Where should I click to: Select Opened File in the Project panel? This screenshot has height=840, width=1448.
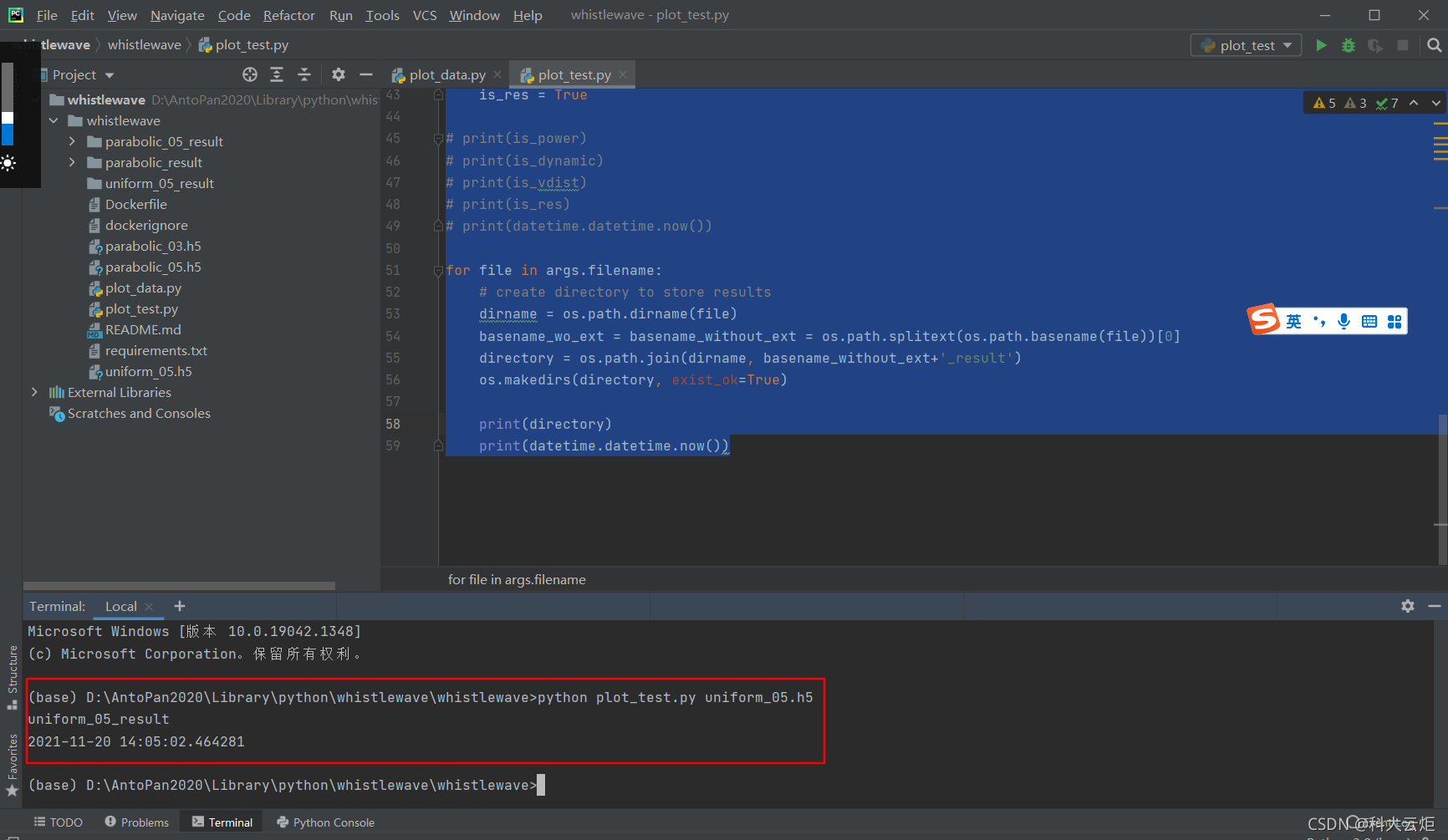249,74
